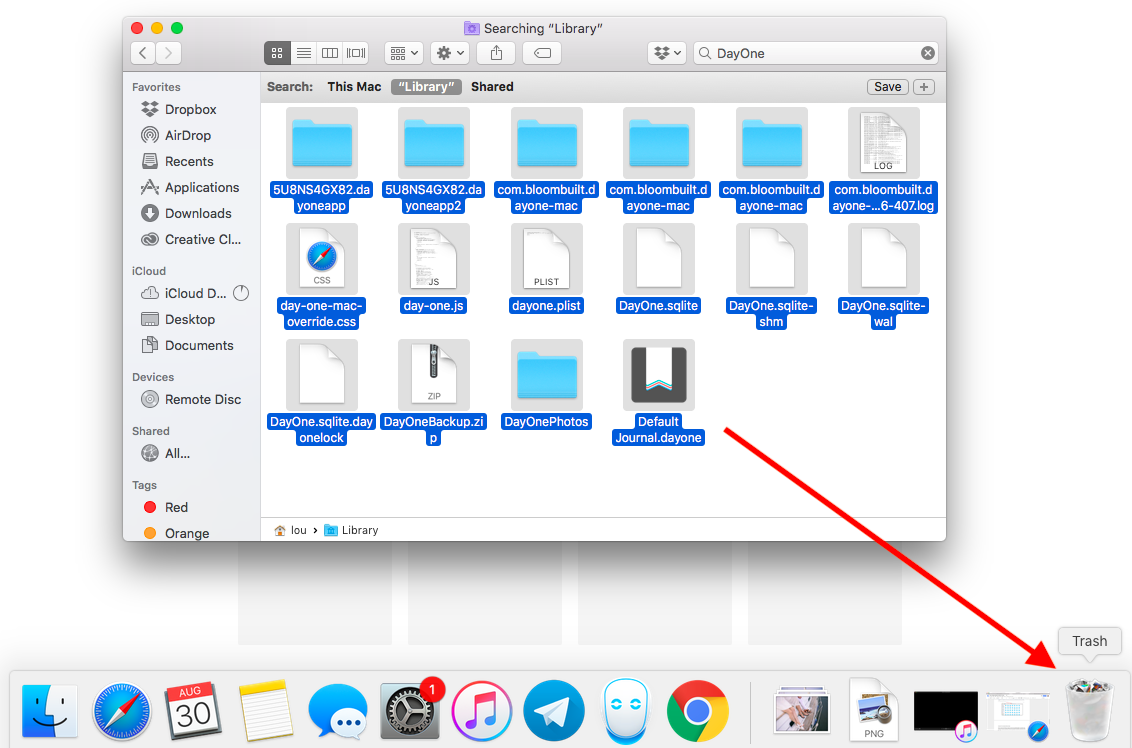Go forward in Finder history
This screenshot has height=748, width=1132.
coord(168,53)
